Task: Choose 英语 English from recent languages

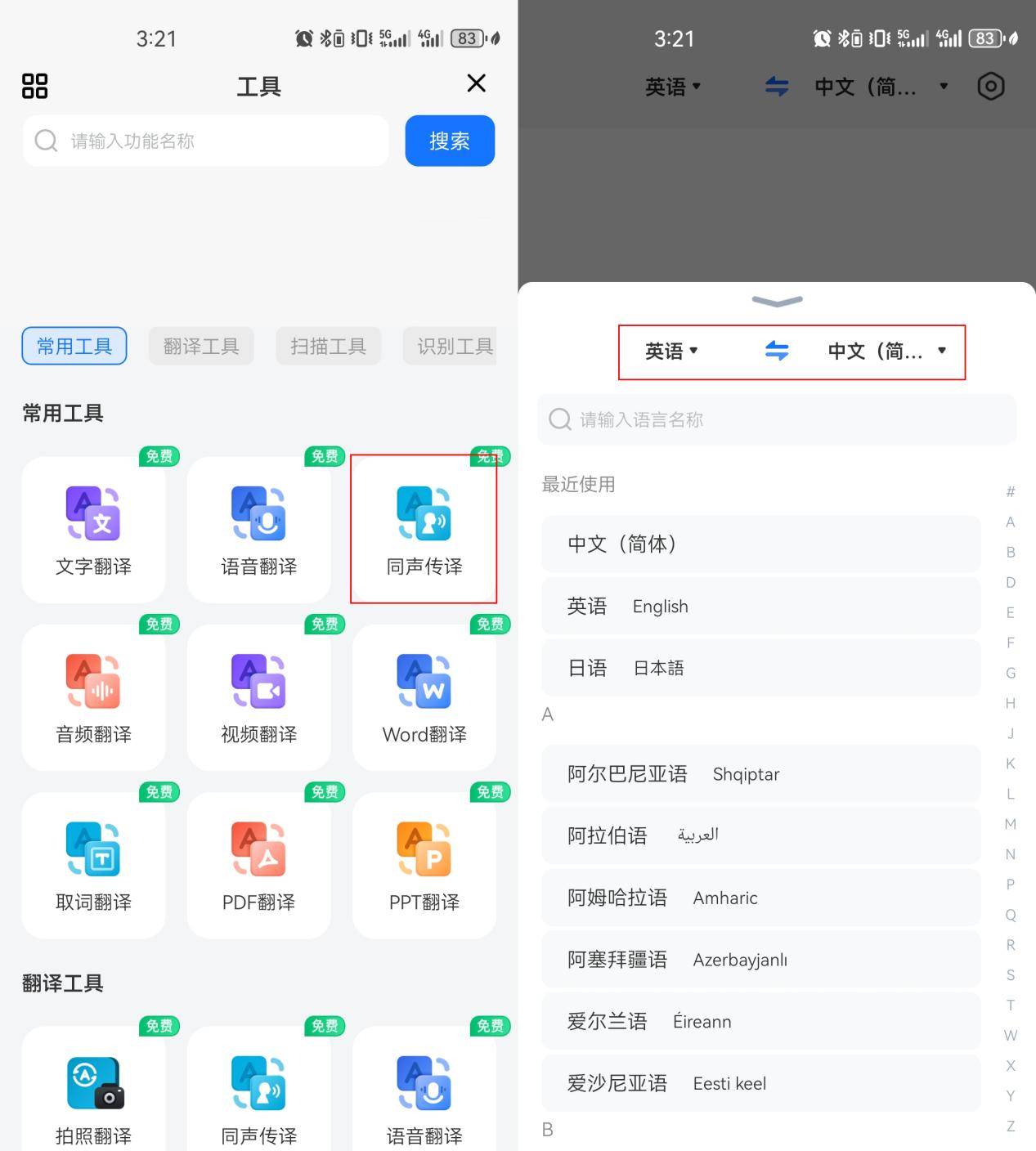Action: click(760, 606)
